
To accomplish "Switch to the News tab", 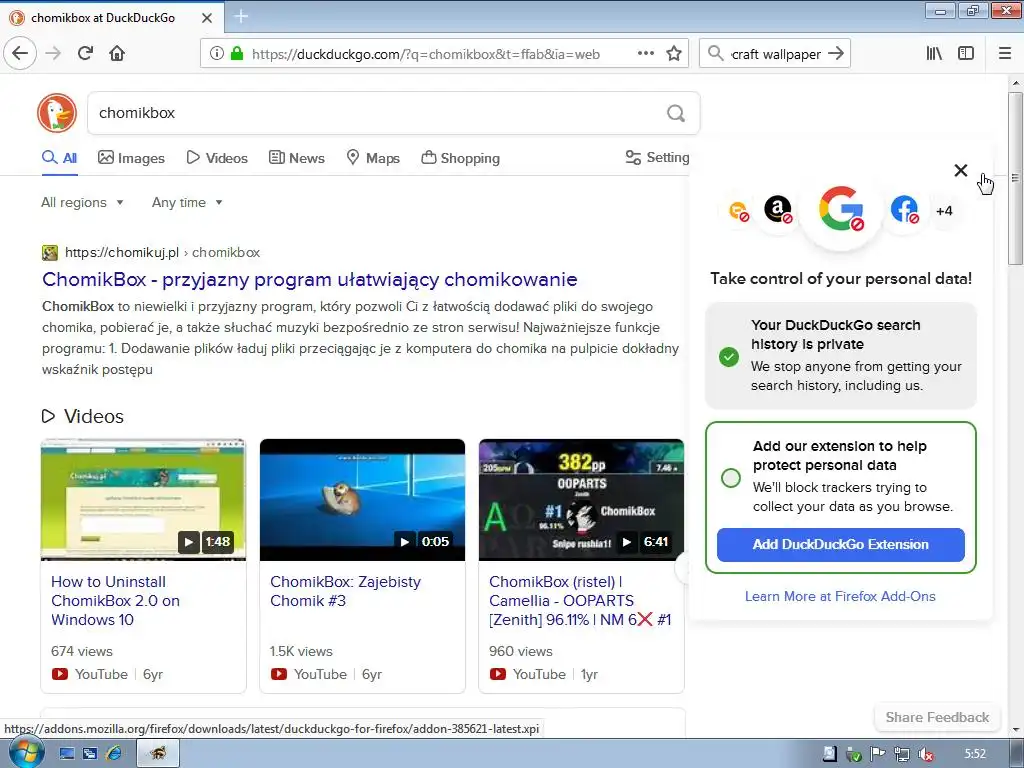I will tap(297, 158).
